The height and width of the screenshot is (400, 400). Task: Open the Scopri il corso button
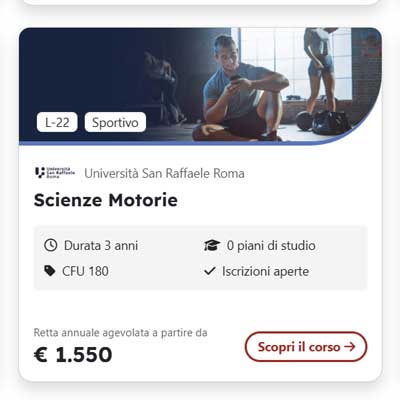click(x=306, y=347)
